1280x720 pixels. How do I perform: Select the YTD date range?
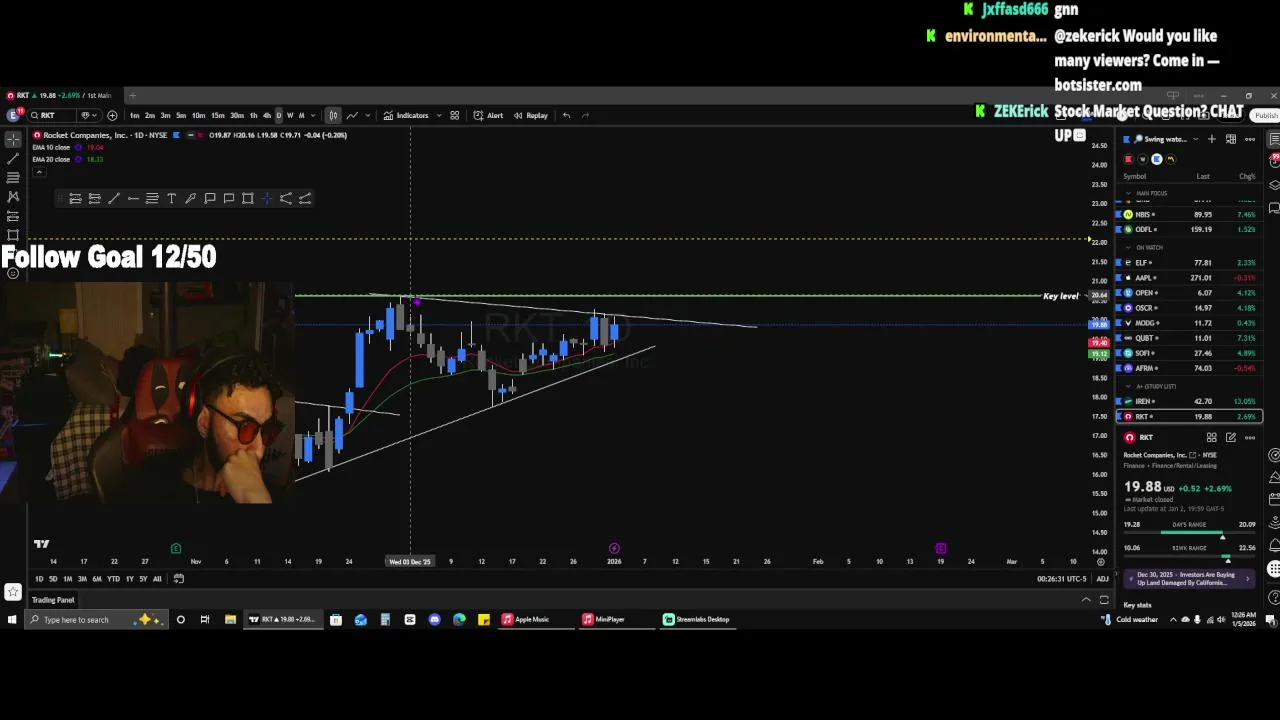coord(113,579)
